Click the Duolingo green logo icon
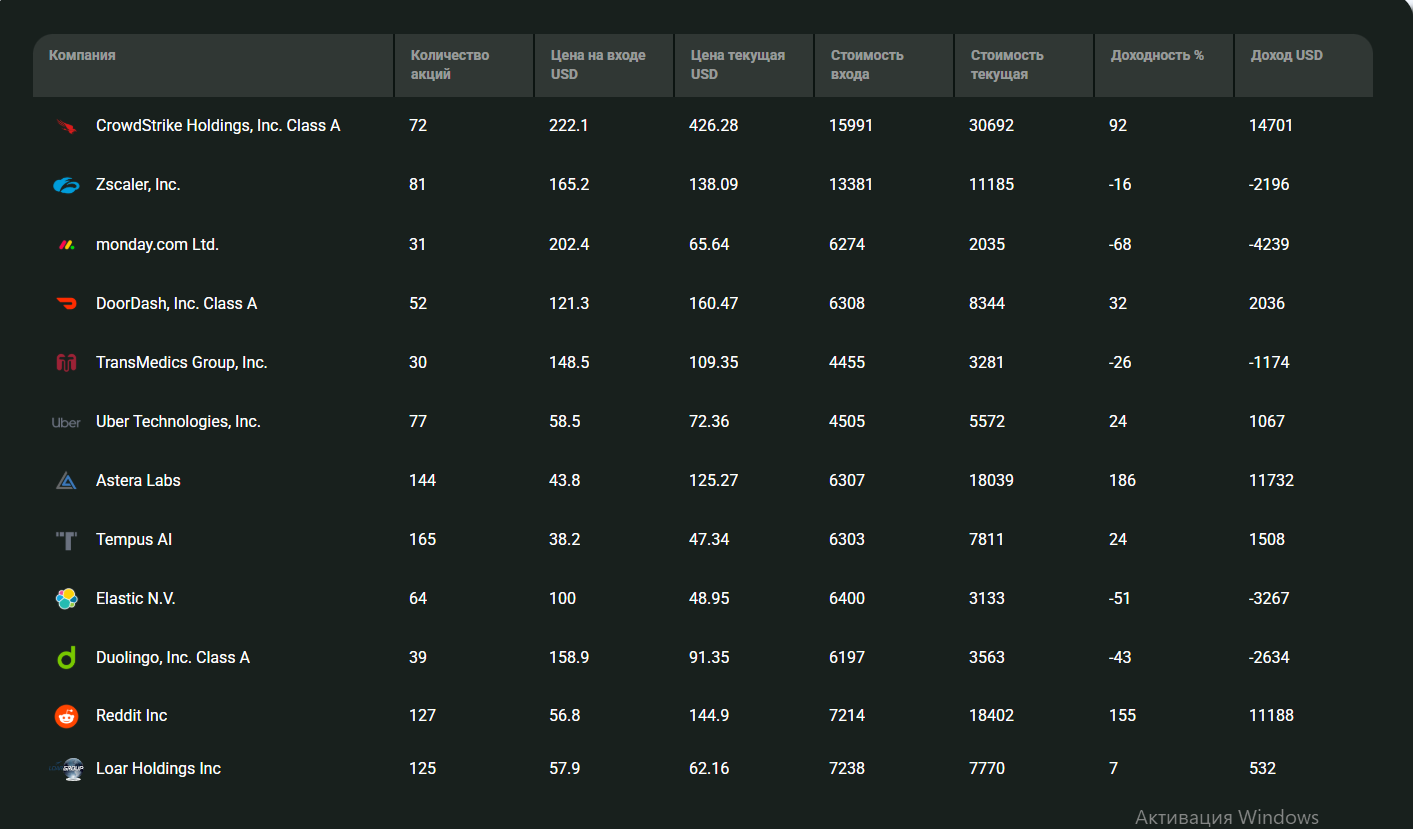Viewport: 1413px width, 829px height. click(66, 658)
